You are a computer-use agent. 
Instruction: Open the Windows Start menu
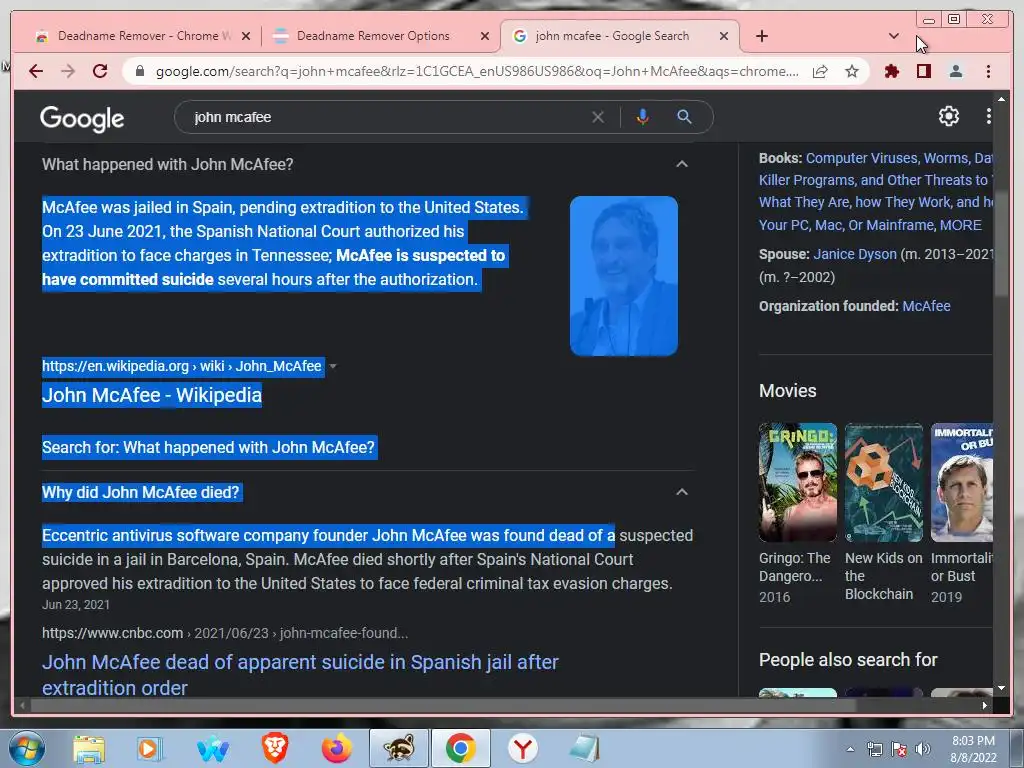(x=27, y=748)
